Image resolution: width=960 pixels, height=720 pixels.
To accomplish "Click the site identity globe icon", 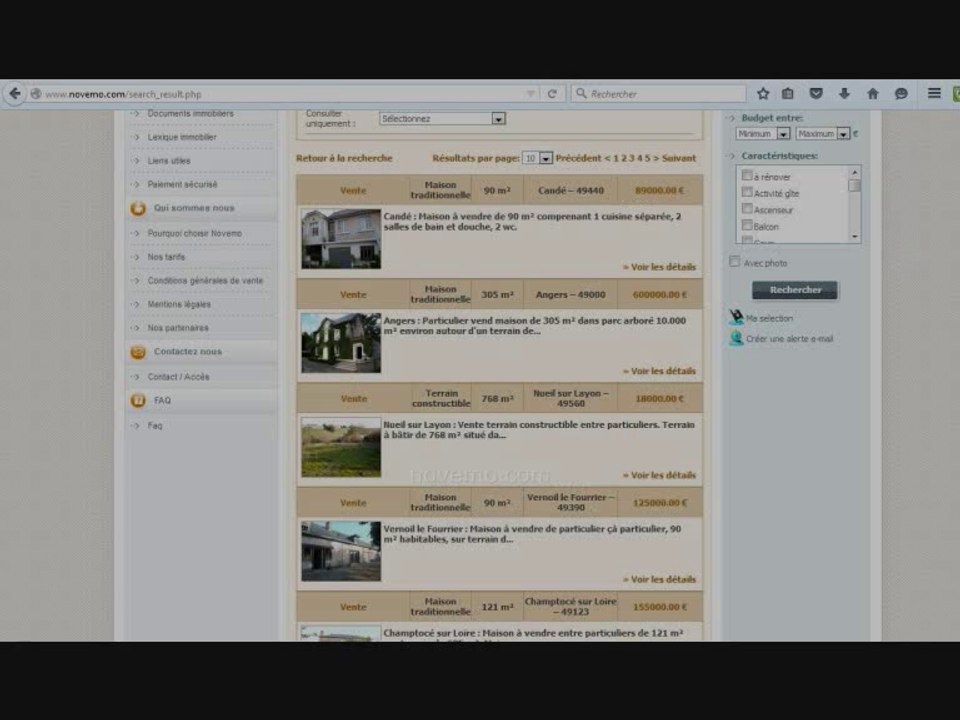I will click(36, 94).
